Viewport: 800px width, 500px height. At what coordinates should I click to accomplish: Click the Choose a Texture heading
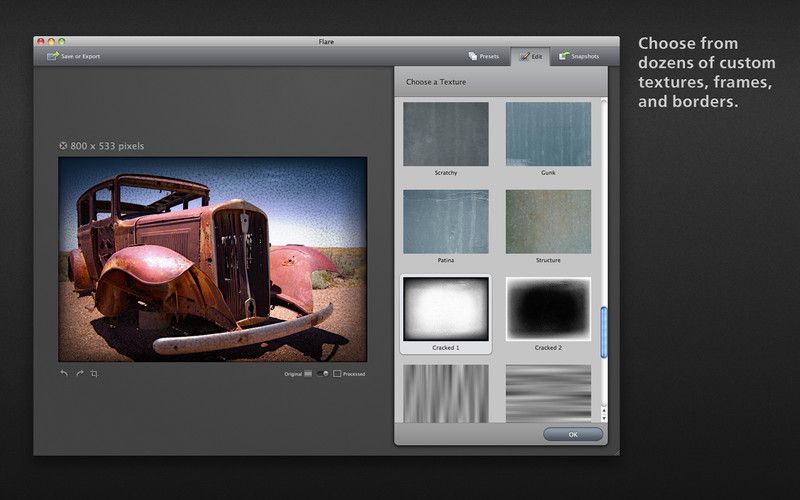pyautogui.click(x=436, y=82)
